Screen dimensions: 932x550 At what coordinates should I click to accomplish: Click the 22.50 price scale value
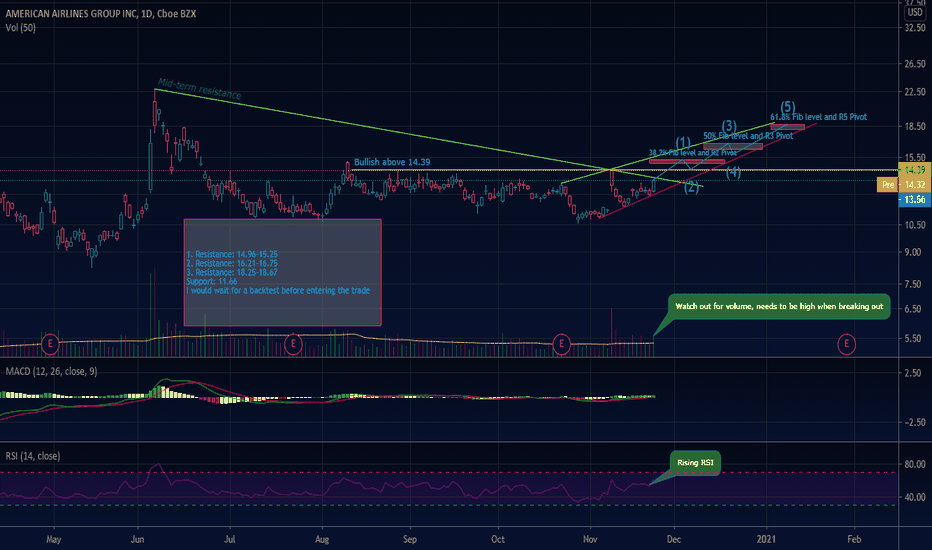coord(915,92)
